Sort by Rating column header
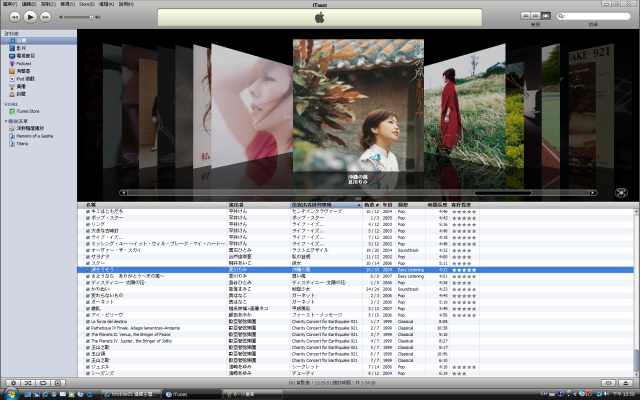The height and width of the screenshot is (400, 640). pos(464,205)
